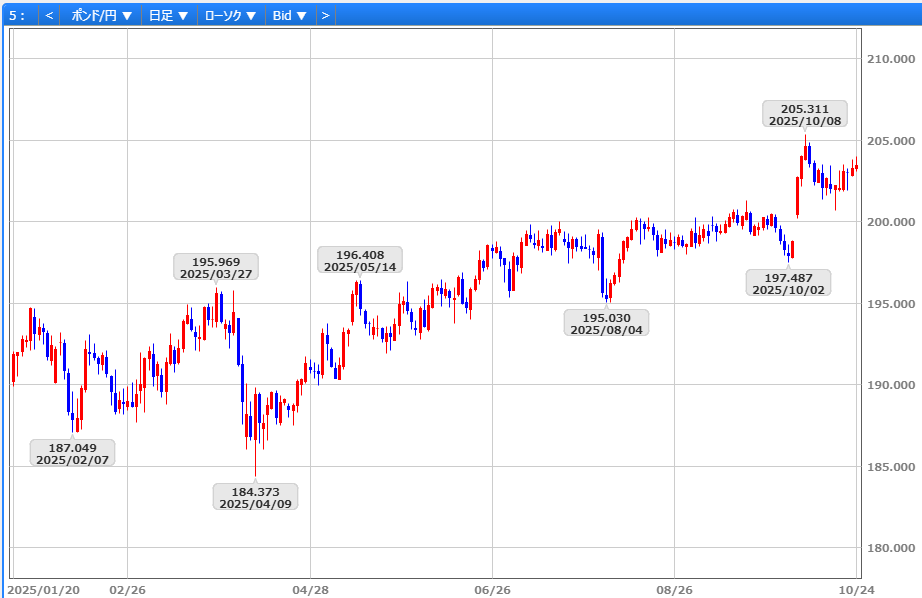
Task: Click the 195.969 peak label dated 2025/03/27
Action: point(215,267)
